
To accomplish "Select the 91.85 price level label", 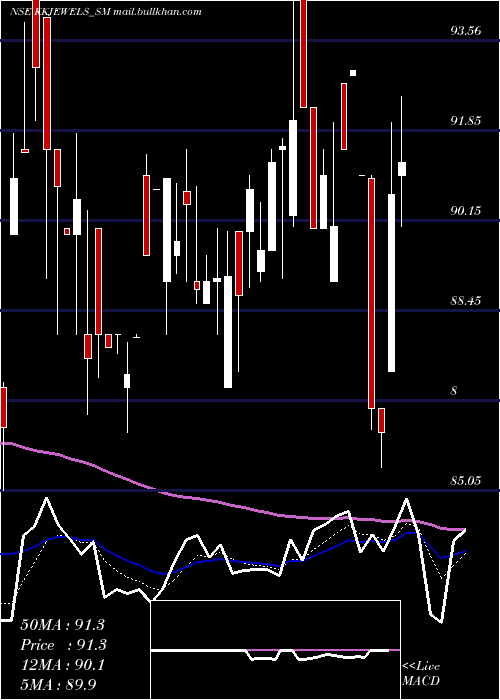I will point(466,121).
